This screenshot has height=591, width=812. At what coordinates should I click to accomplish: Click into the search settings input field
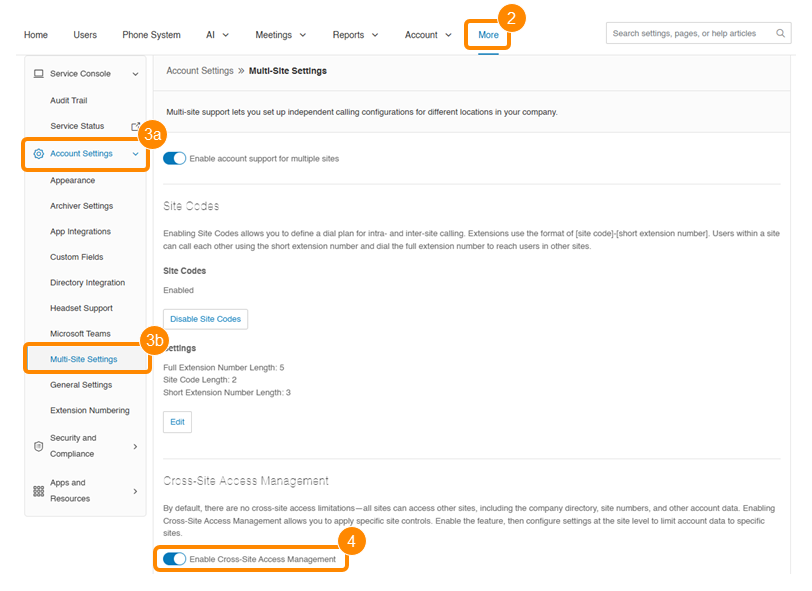(690, 34)
